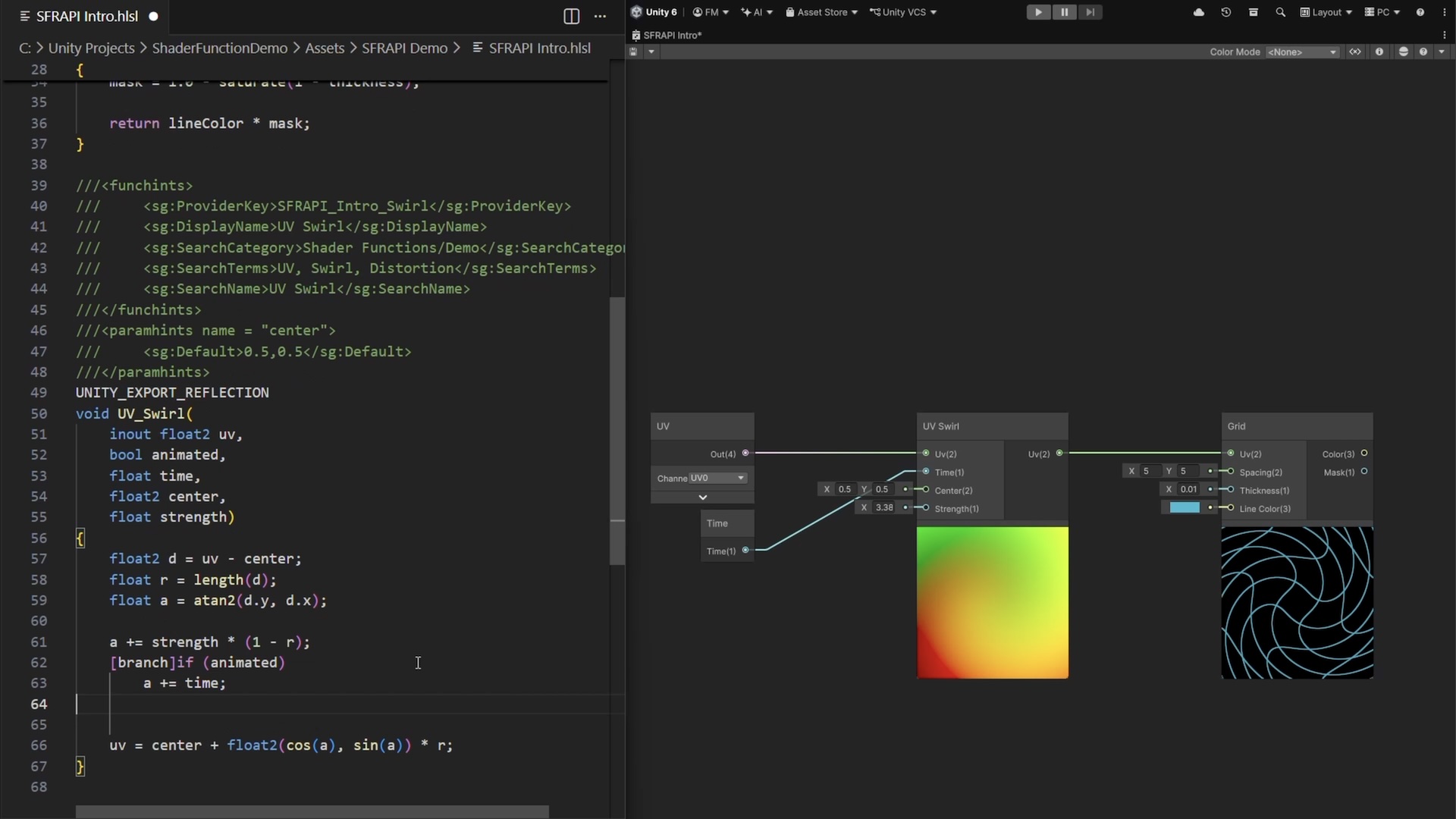Click SFRAPI Demo in the breadcrumb
This screenshot has width=1456, height=819.
tap(405, 48)
